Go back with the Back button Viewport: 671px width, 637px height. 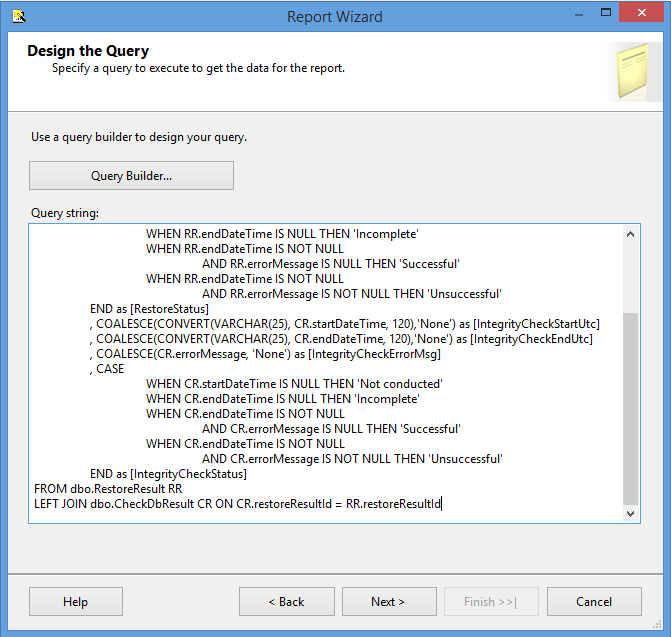286,602
